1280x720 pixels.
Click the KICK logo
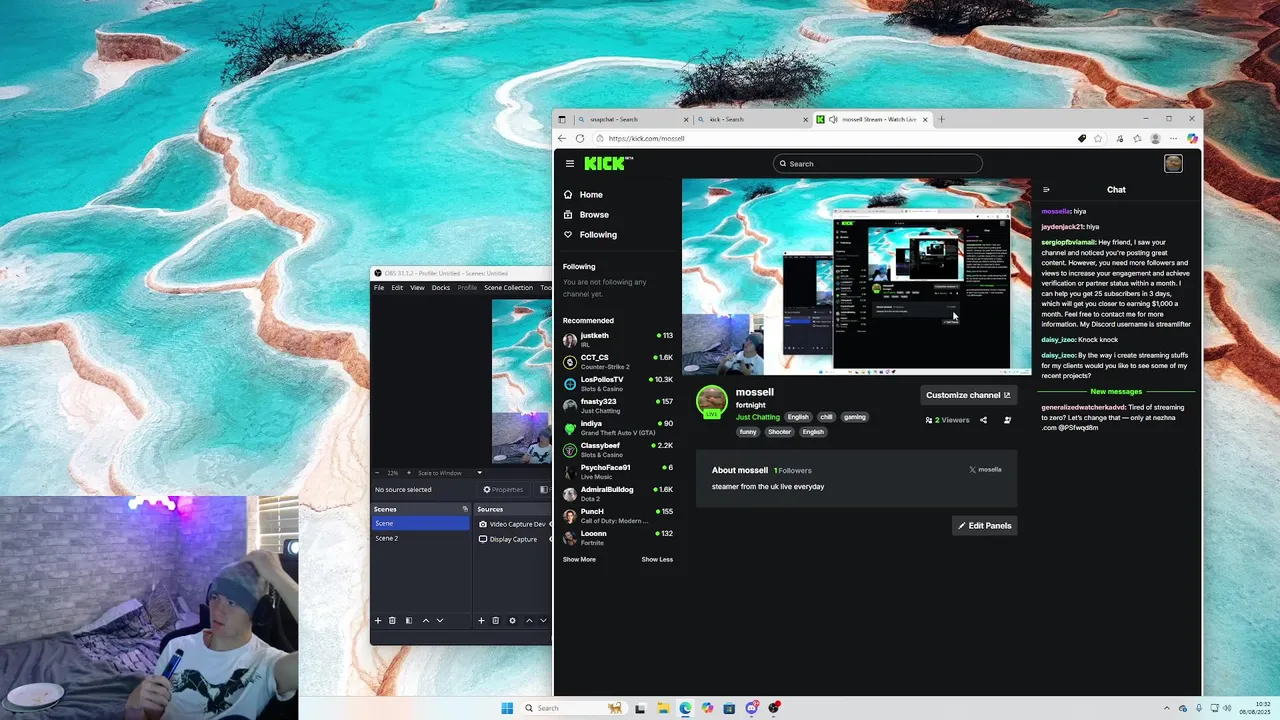tap(608, 163)
